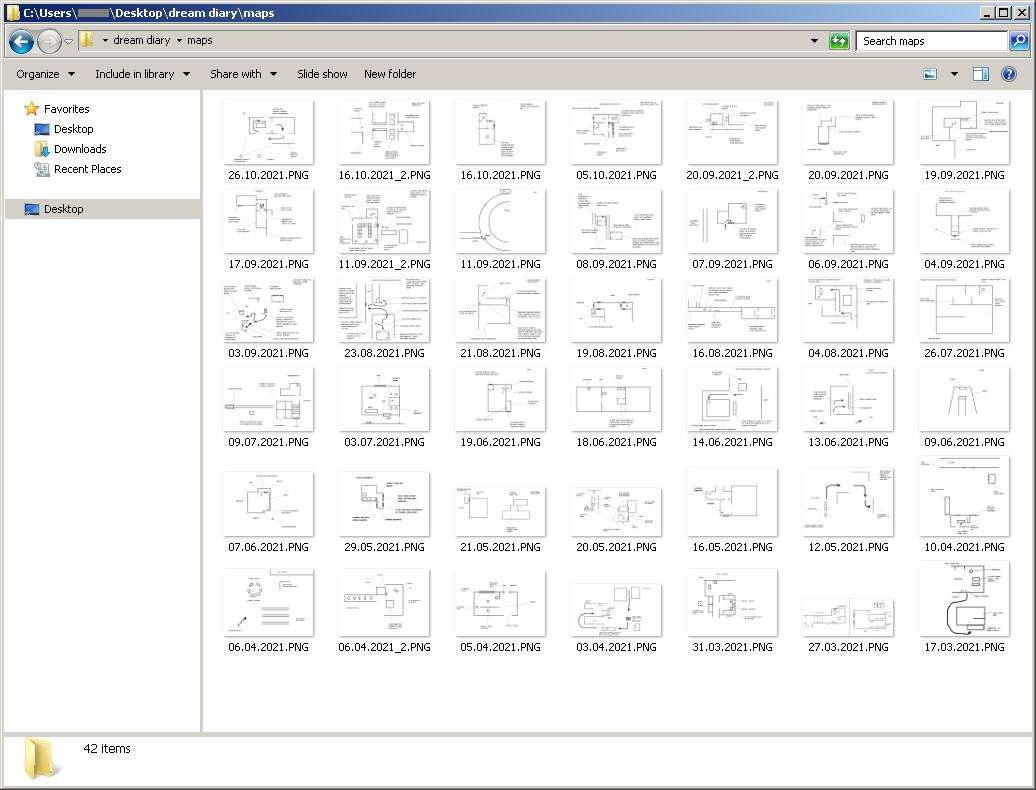Open Recent Places in navigation pane
This screenshot has height=790, width=1036.
coord(87,169)
